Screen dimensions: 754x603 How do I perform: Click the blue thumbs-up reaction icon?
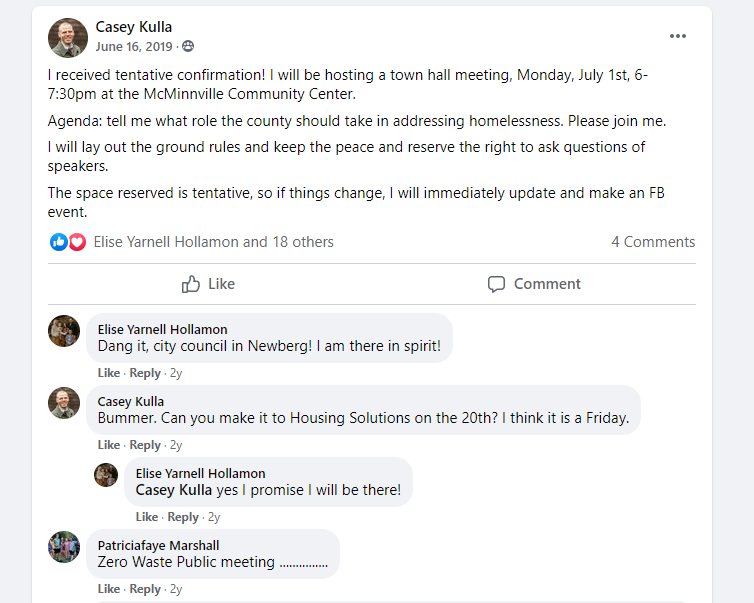(59, 242)
